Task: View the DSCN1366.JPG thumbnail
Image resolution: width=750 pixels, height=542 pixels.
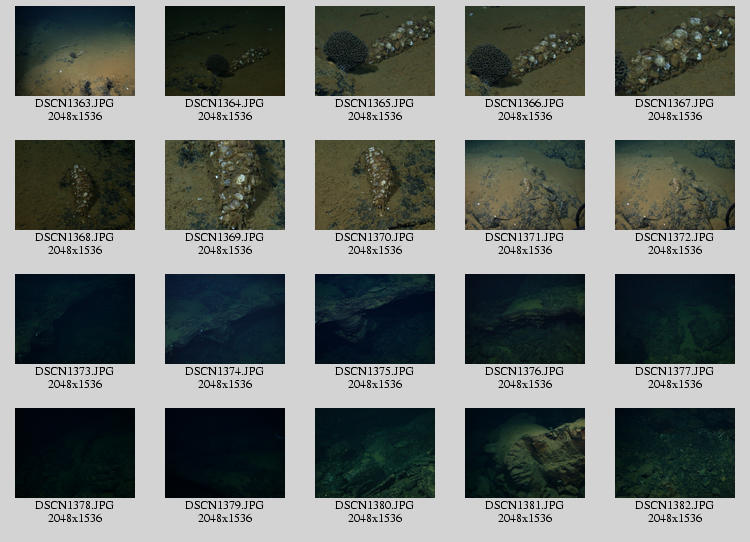Action: (525, 51)
